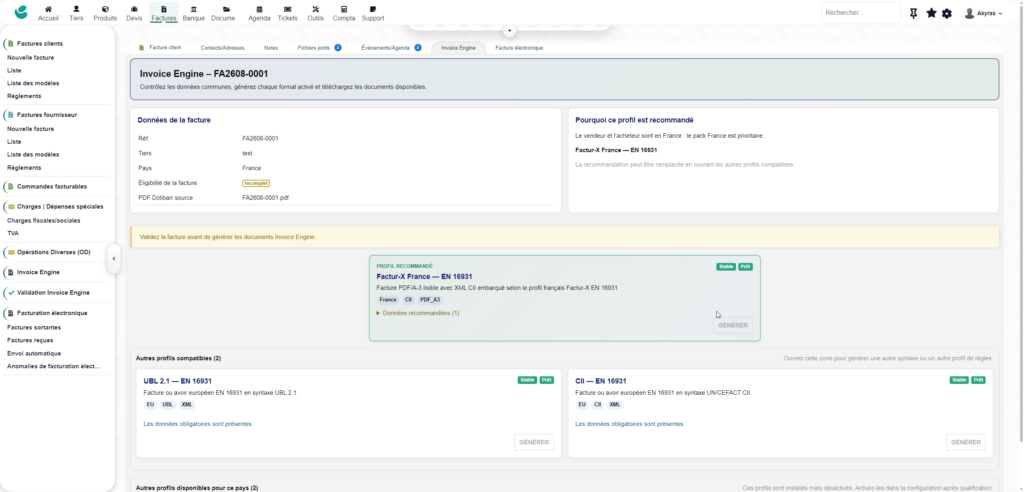Click the search field Rechercher

(861, 12)
